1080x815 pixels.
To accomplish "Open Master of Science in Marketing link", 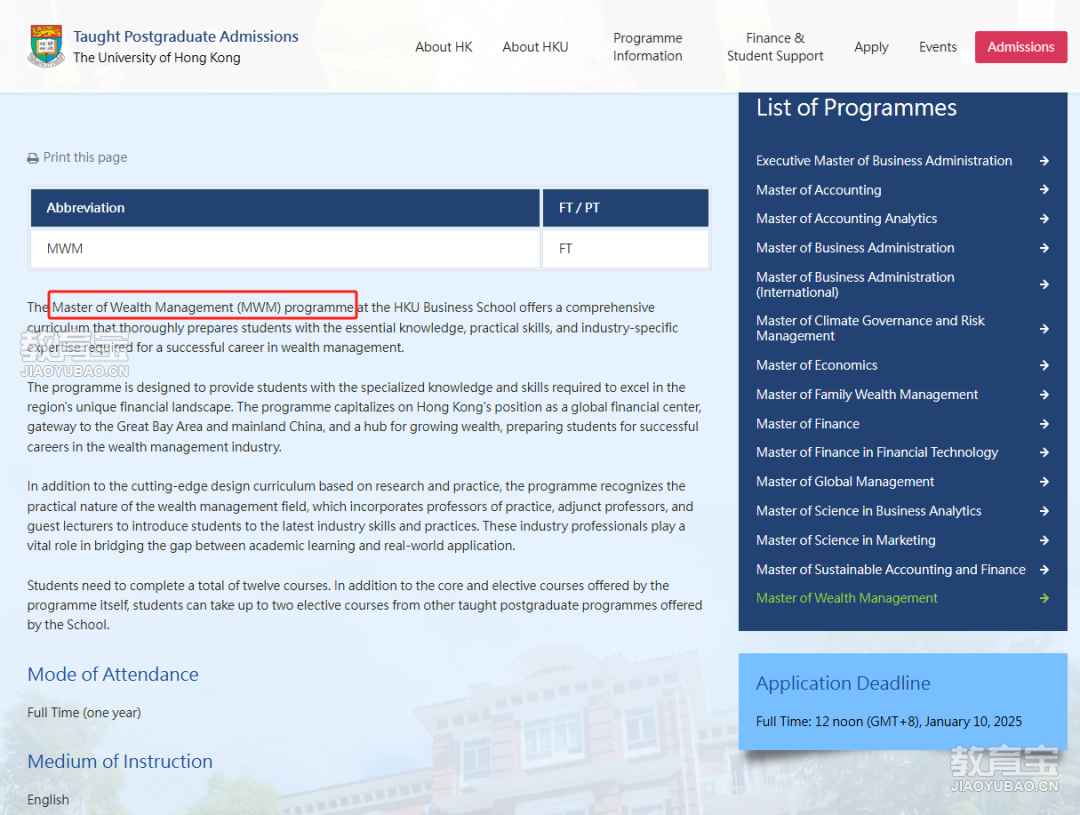I will (x=845, y=541).
